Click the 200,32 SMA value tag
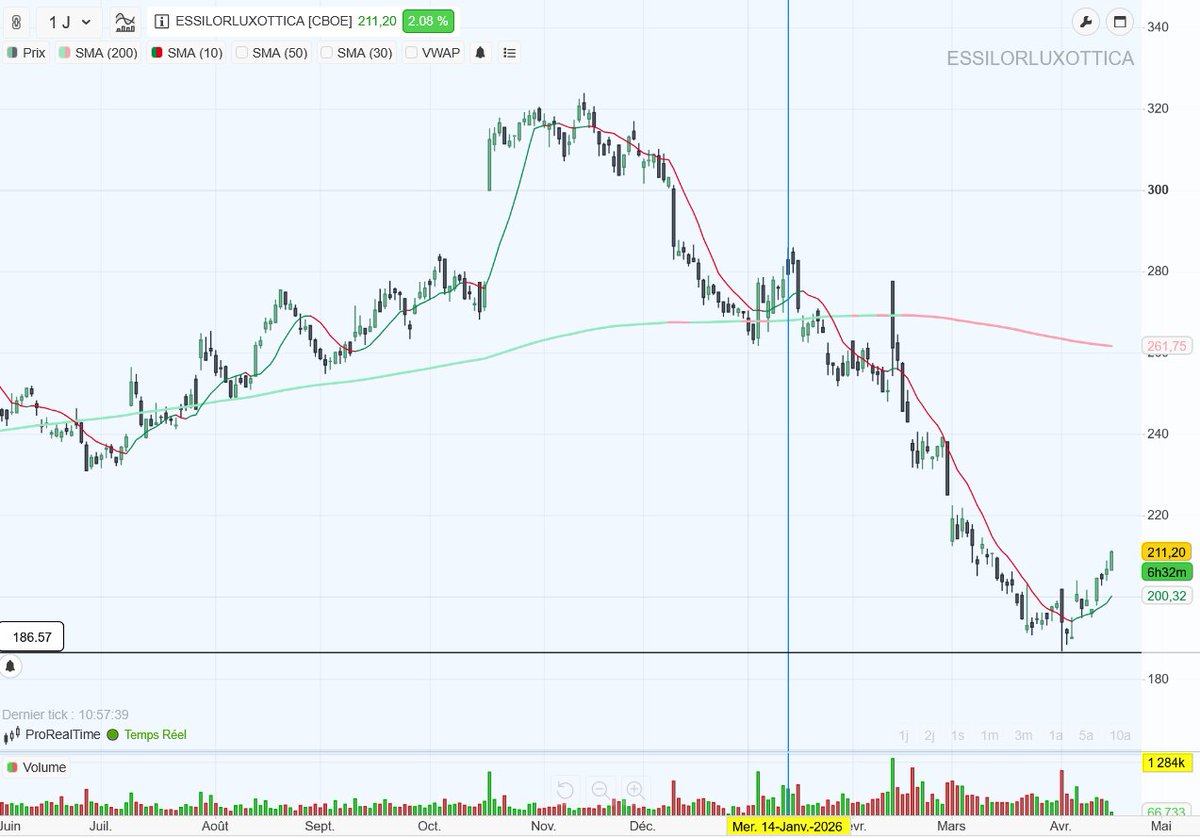 1167,596
